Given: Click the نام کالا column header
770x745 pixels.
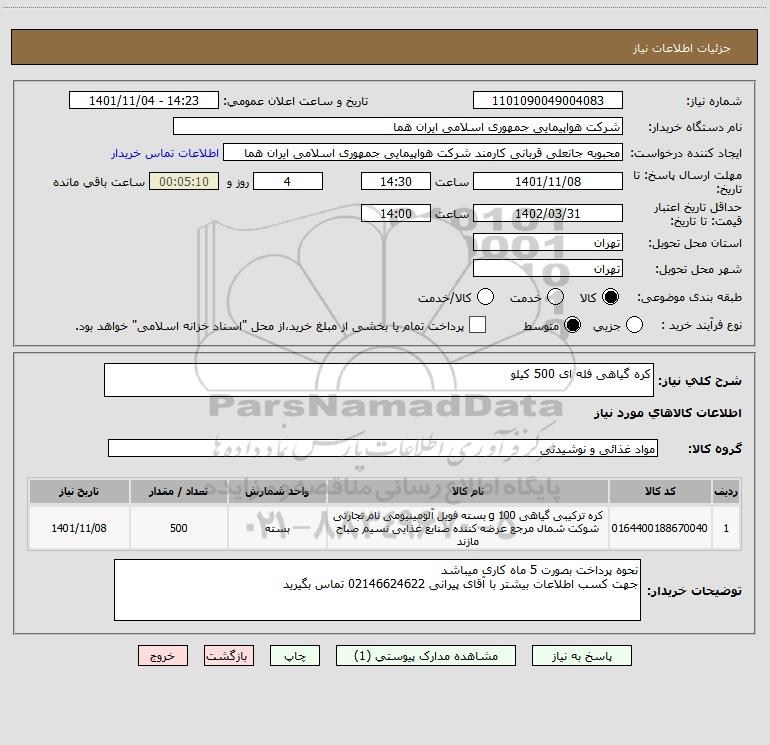Looking at the screenshot, I should [x=468, y=491].
